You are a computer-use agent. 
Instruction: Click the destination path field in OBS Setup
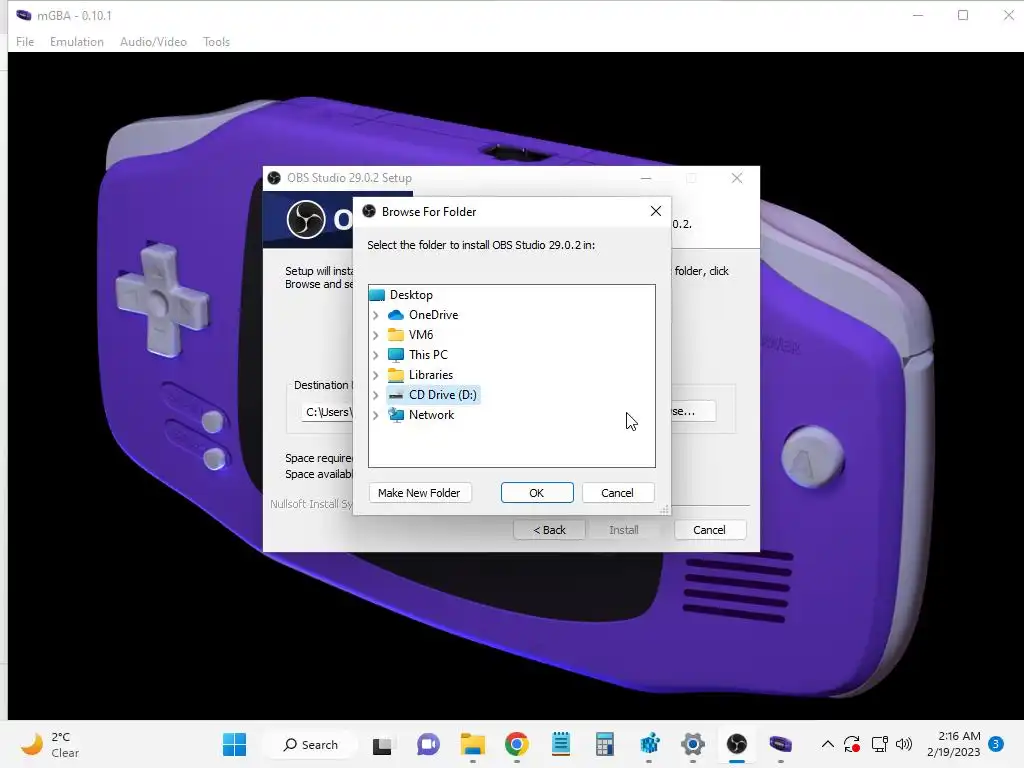tap(328, 412)
